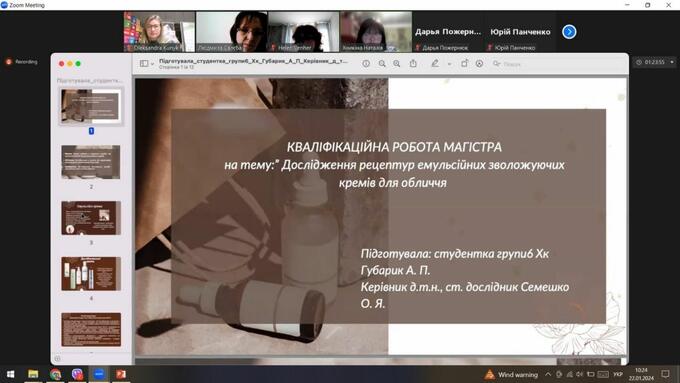Zoom out the PDF page
Image resolution: width=680 pixels, height=383 pixels.
point(382,64)
